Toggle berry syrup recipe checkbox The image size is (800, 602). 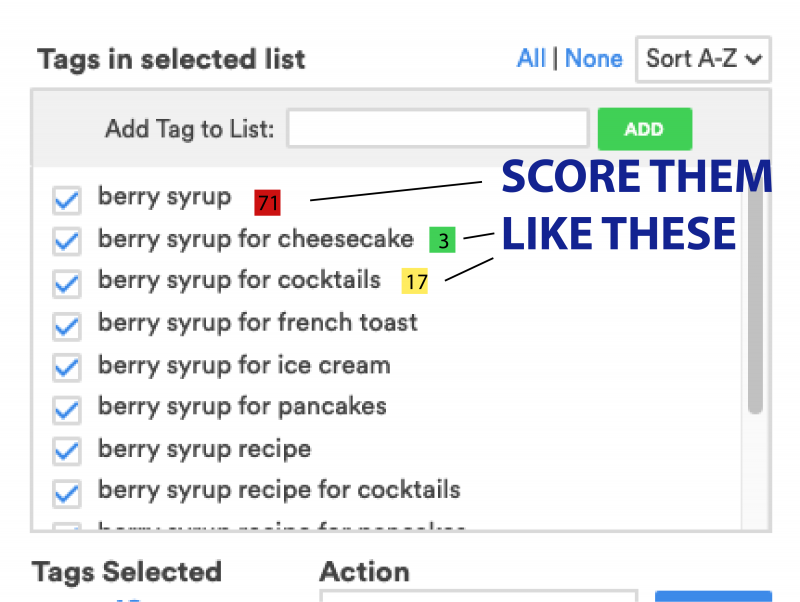coord(66,452)
